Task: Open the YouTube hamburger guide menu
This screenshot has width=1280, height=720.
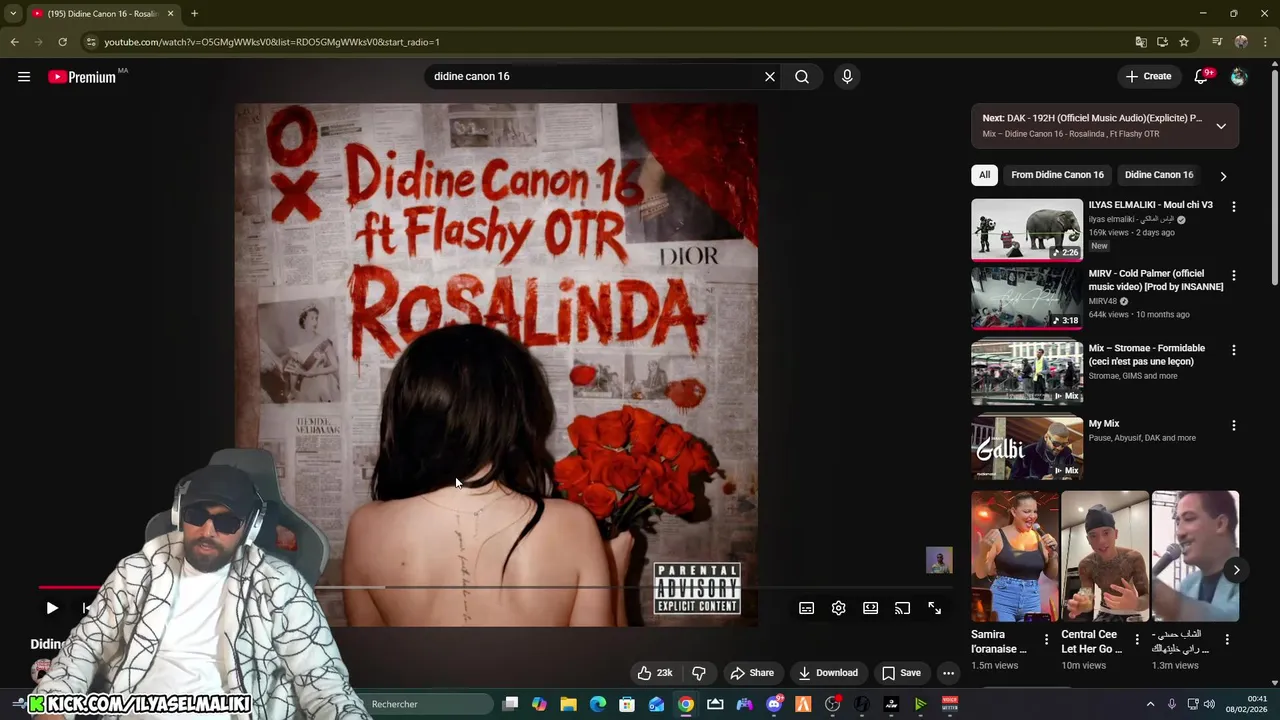Action: coord(24,76)
